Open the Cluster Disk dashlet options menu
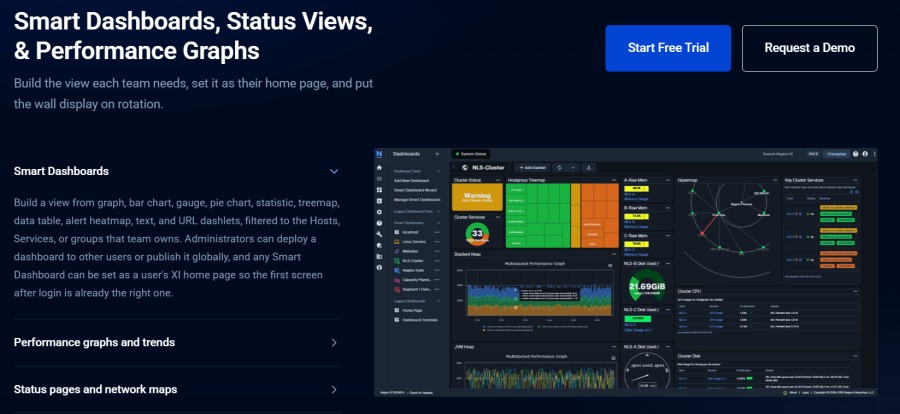900x414 pixels. coord(856,357)
